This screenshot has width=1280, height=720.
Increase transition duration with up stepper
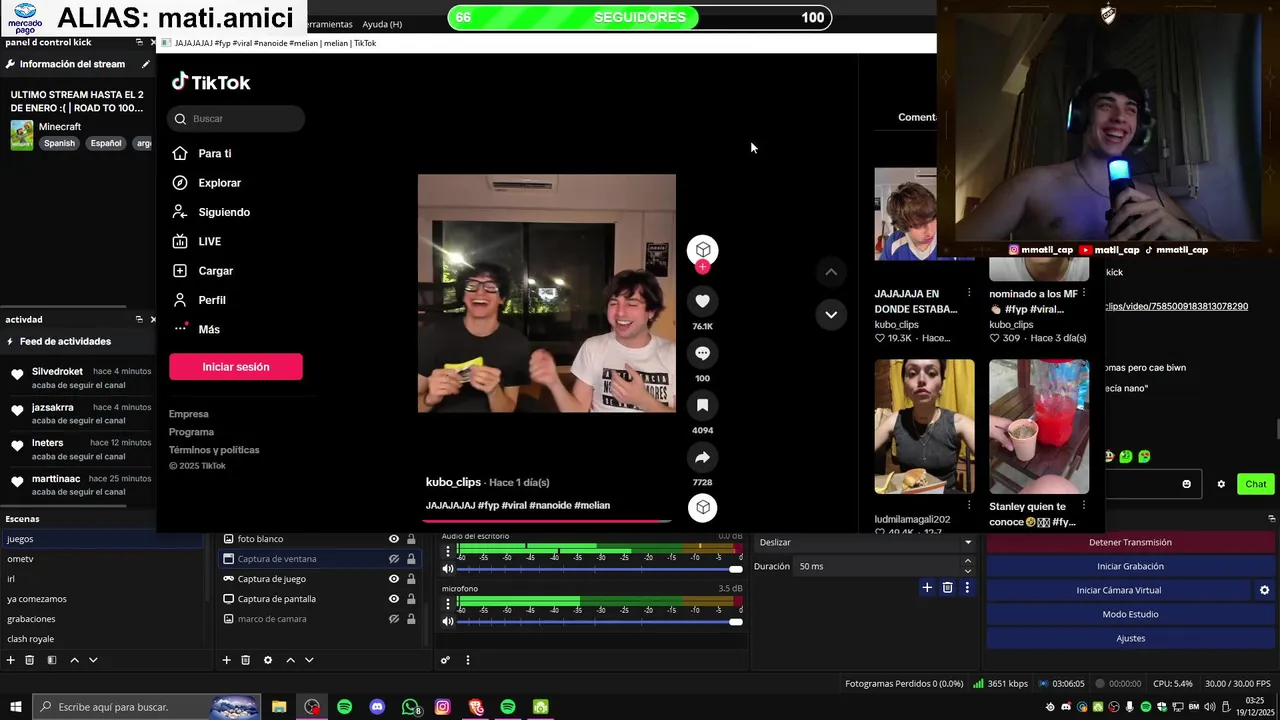point(967,562)
